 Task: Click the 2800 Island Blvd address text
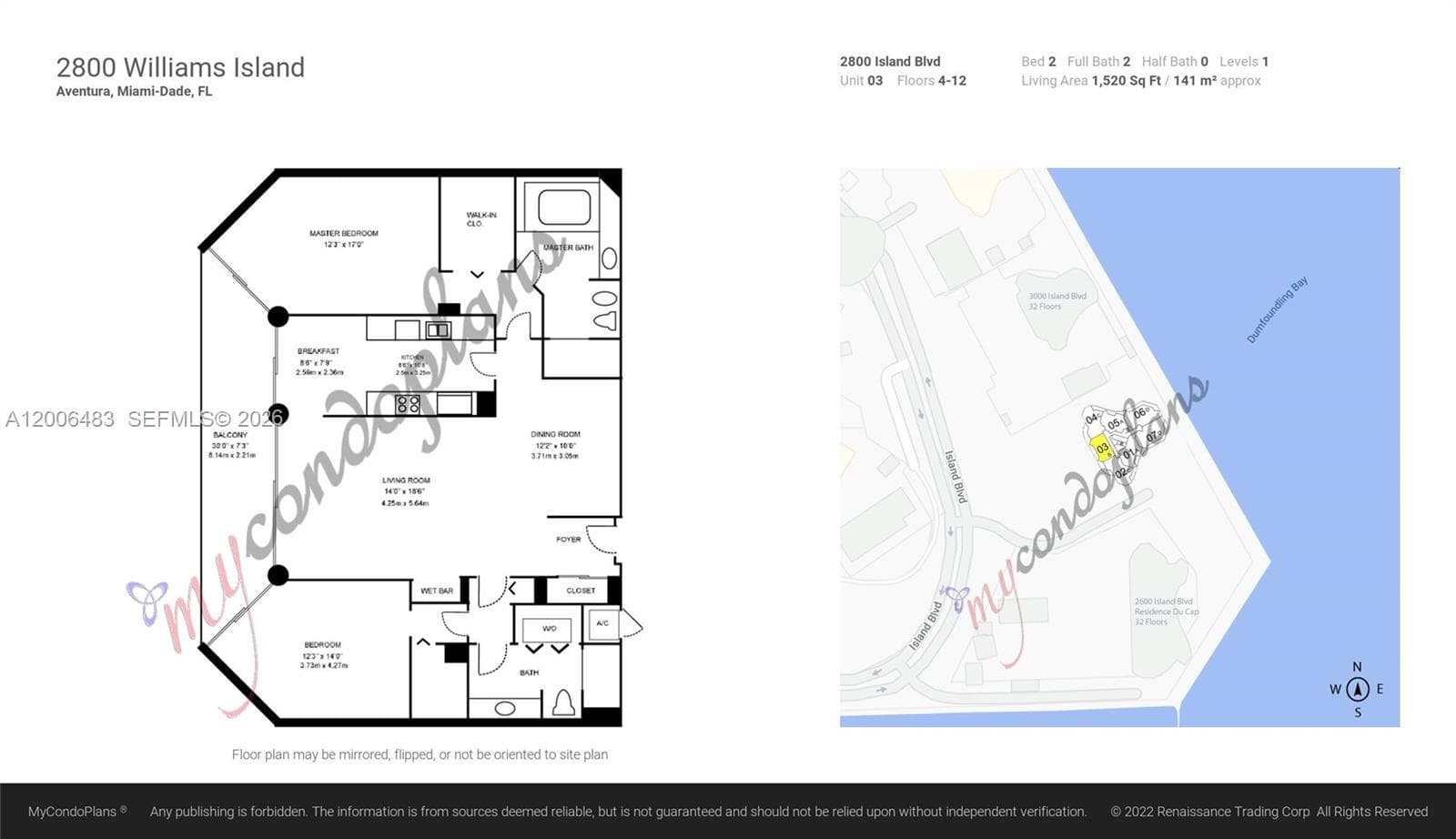(890, 61)
